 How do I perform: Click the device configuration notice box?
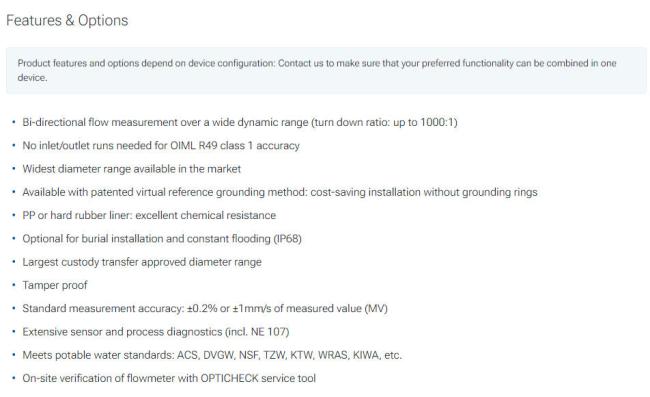326,70
